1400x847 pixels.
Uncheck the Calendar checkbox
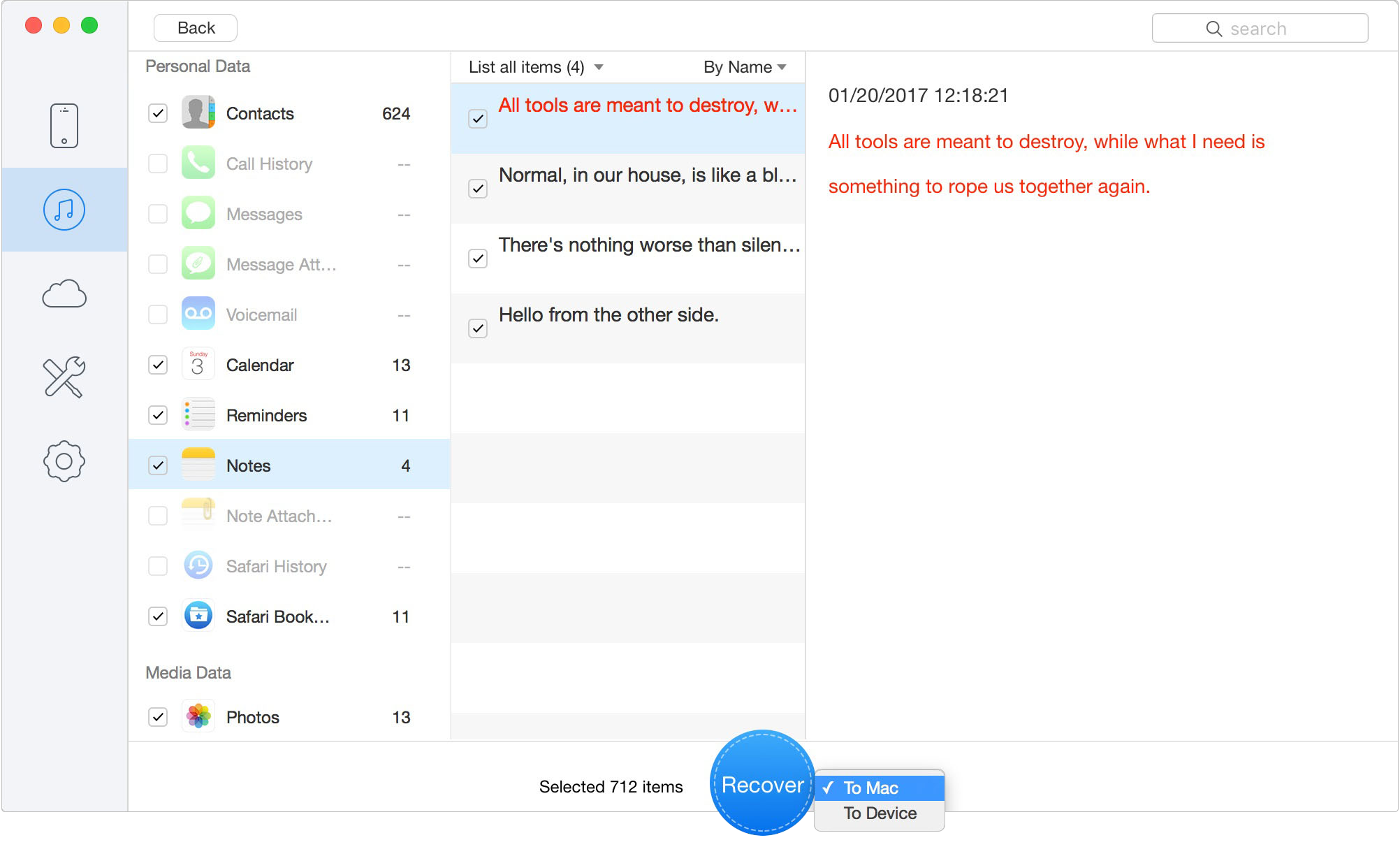click(x=158, y=365)
